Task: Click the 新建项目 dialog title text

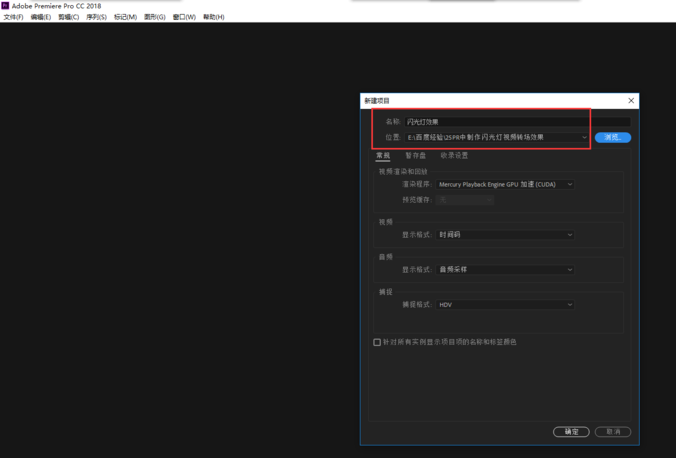Action: [377, 100]
